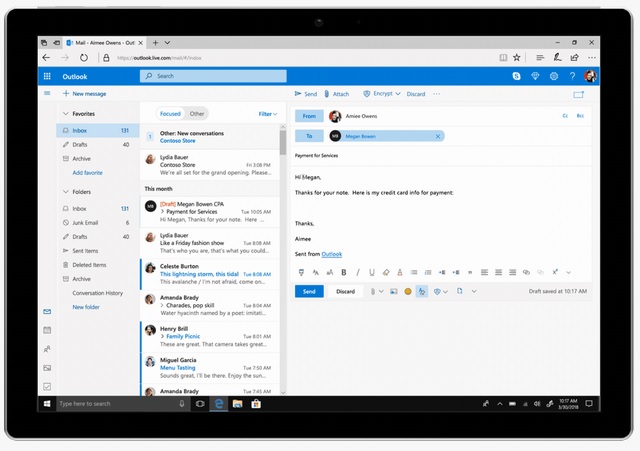The height and width of the screenshot is (451, 640).
Task: Click the font color icon
Action: [400, 272]
